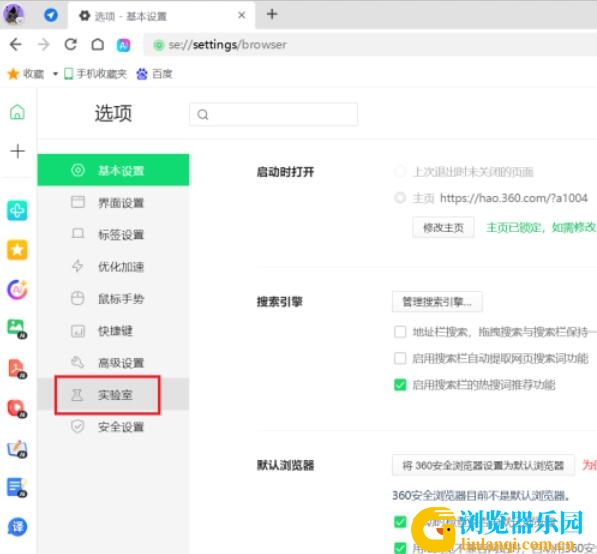Click the 管理搜索引擎 button
This screenshot has height=554, width=597.
[437, 302]
